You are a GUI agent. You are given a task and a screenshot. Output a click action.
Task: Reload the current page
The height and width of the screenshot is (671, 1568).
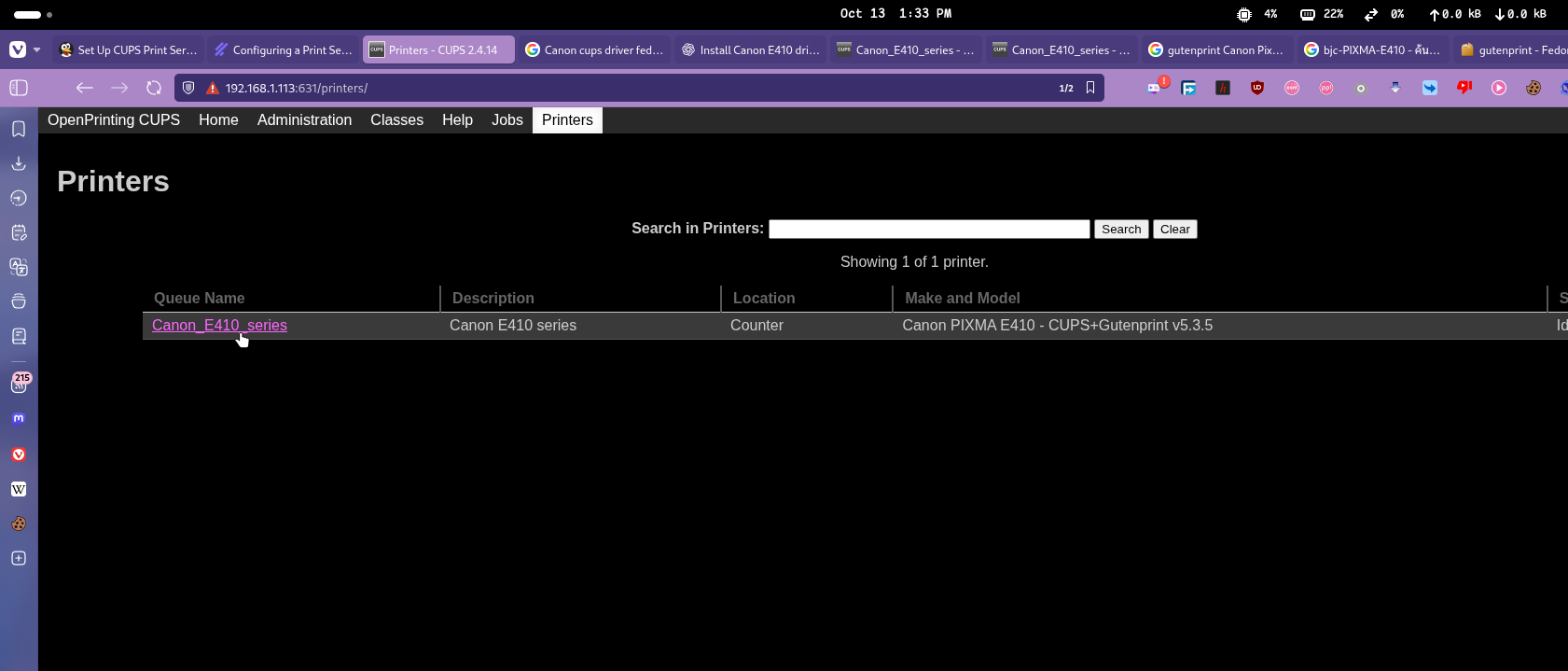click(x=154, y=88)
